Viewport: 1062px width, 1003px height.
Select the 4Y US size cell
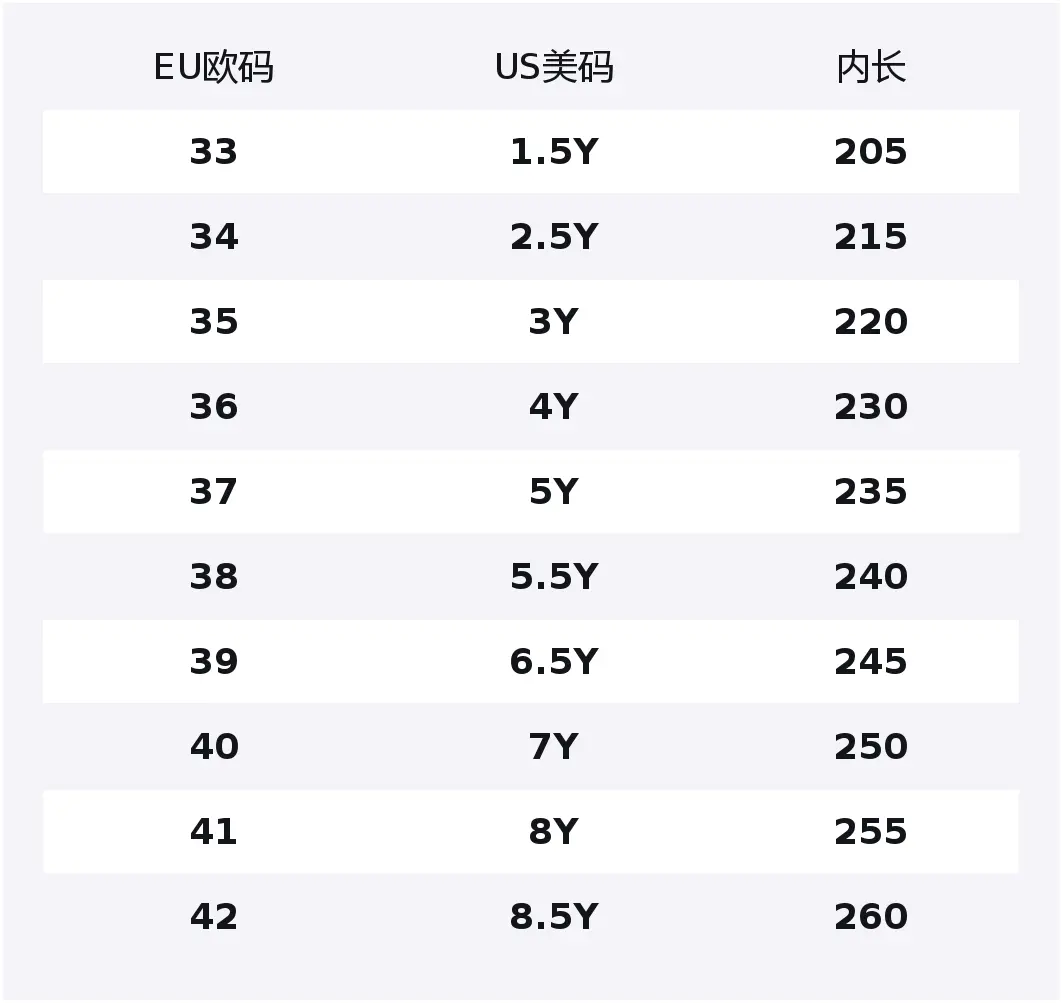point(553,407)
